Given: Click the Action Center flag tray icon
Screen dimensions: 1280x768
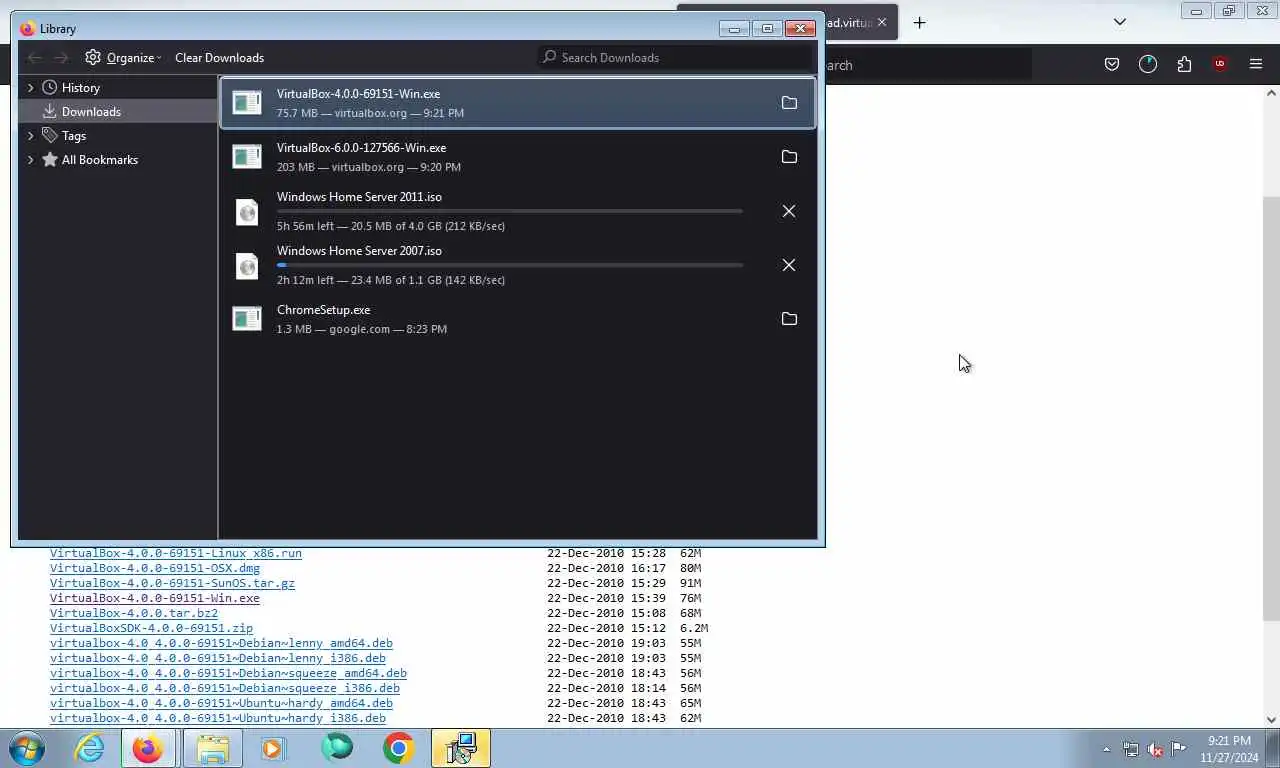Looking at the screenshot, I should tap(1179, 749).
